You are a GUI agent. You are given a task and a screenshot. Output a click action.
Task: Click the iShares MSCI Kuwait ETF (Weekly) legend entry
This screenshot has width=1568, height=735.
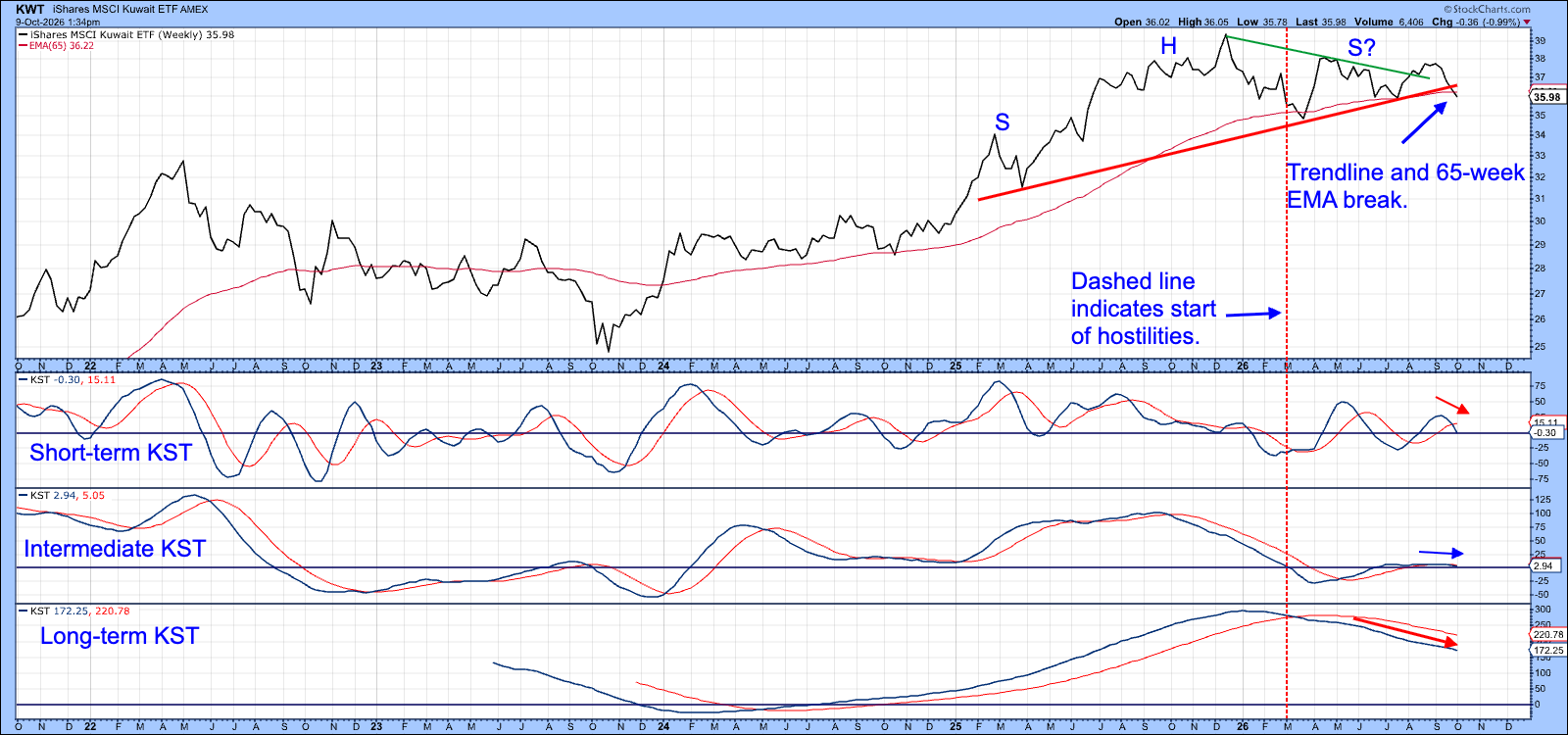coord(124,34)
